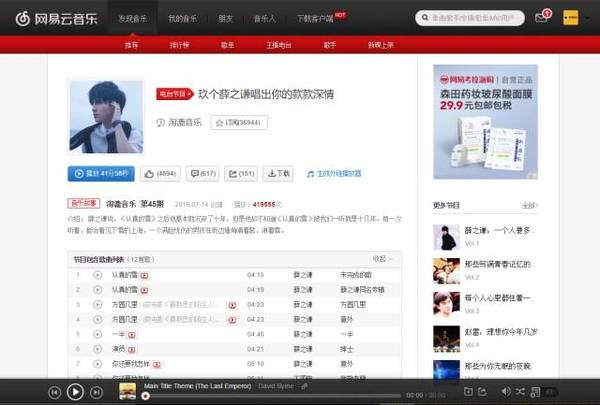Open the mail notification icon in header
This screenshot has width=600, height=405.
(x=541, y=18)
